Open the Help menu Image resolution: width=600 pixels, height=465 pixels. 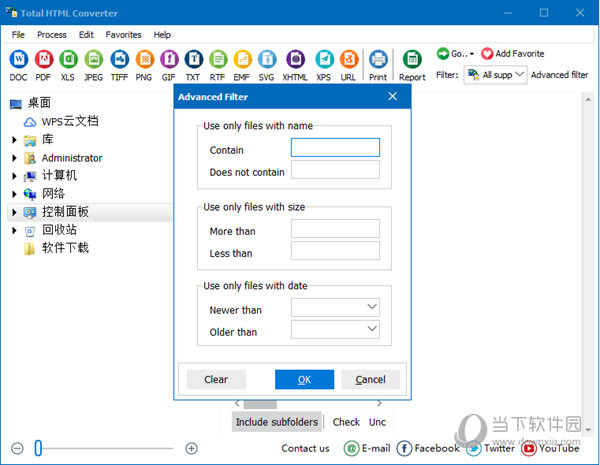point(162,35)
